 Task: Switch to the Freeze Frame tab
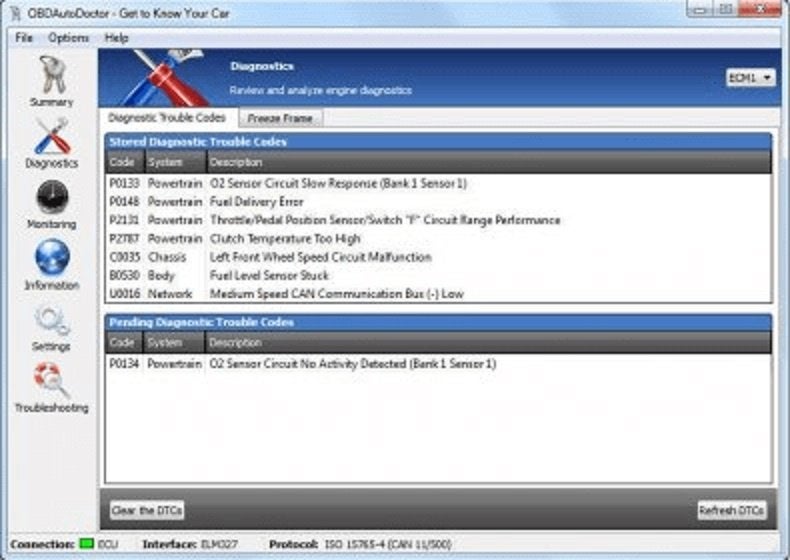[x=280, y=118]
